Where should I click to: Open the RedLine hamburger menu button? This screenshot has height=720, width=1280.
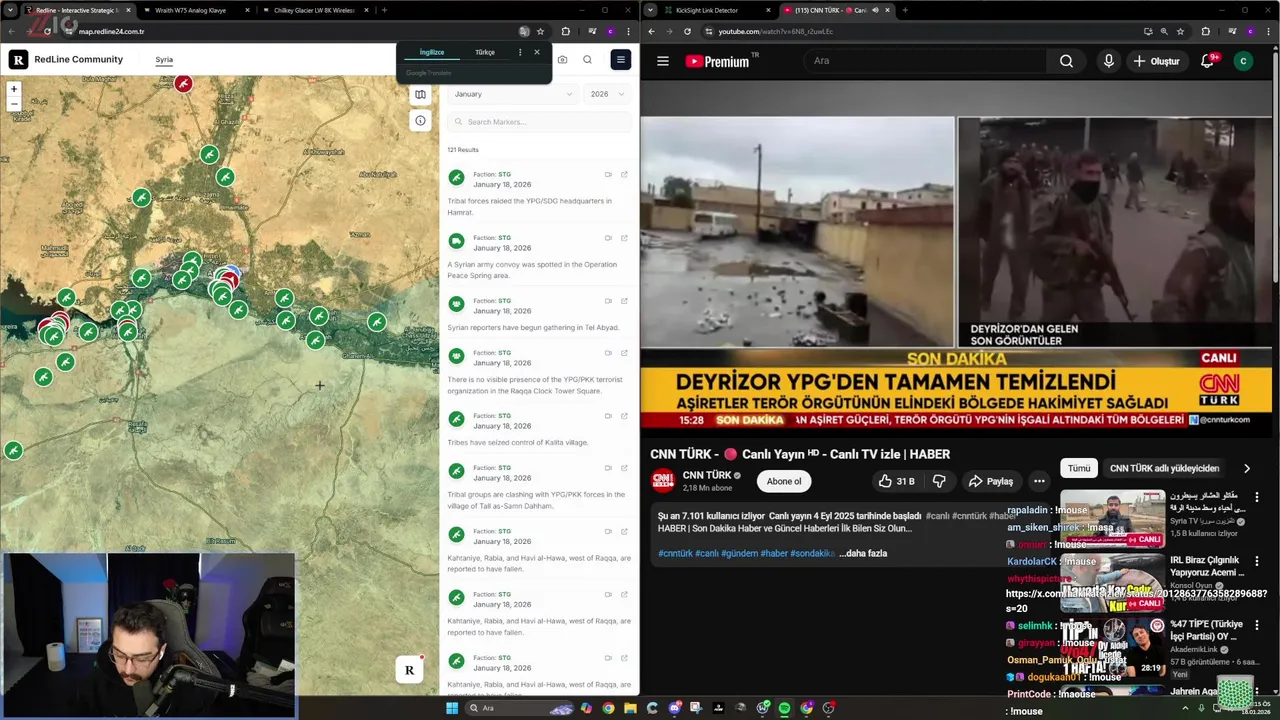point(620,60)
